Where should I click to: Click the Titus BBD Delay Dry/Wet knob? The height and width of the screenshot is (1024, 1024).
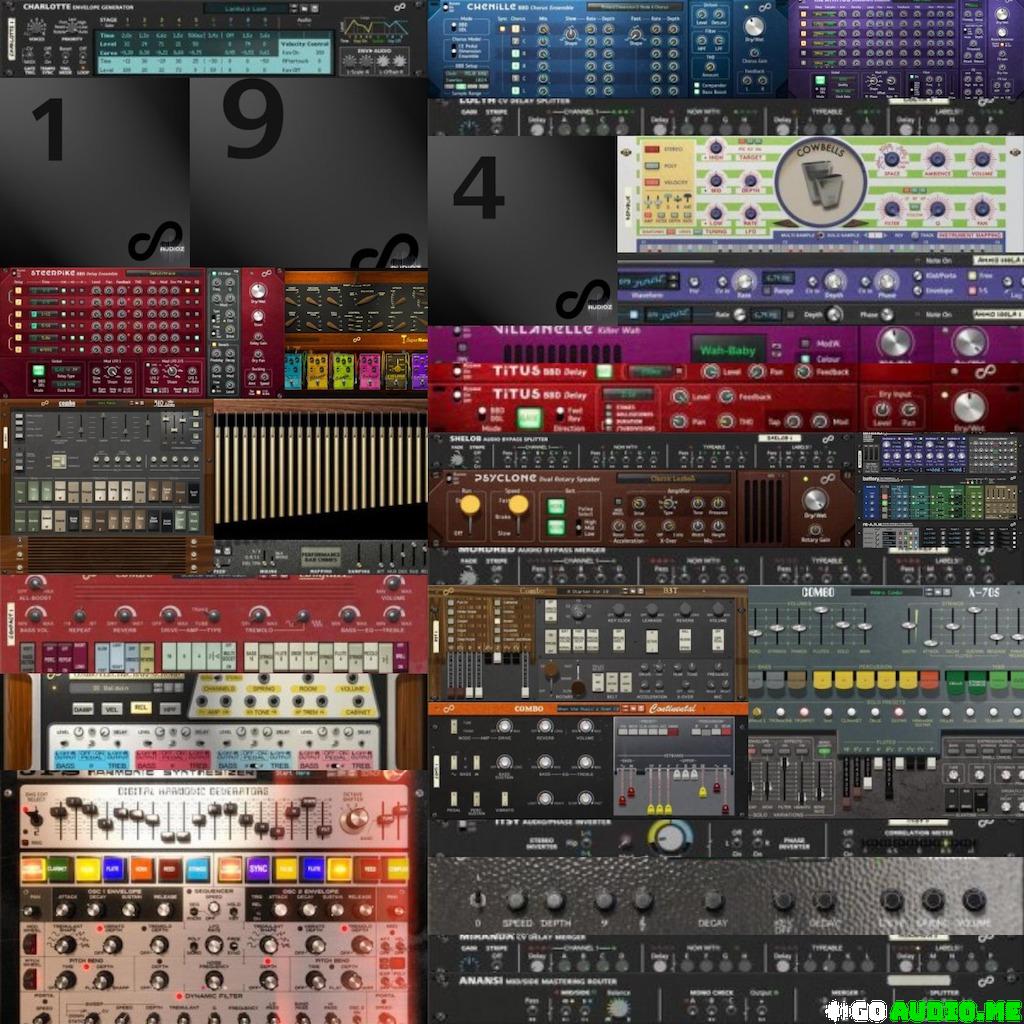tap(969, 407)
